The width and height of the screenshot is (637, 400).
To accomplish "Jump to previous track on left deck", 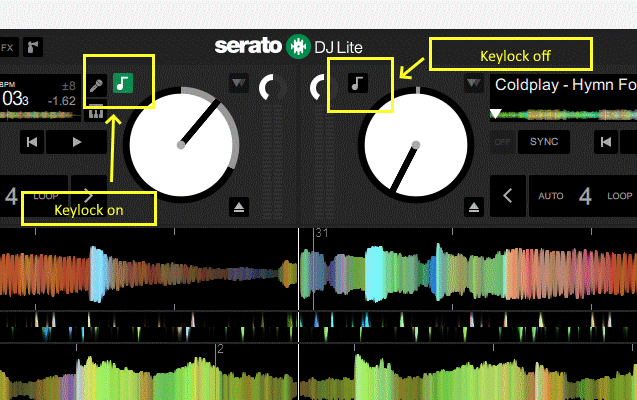I will pos(32,142).
